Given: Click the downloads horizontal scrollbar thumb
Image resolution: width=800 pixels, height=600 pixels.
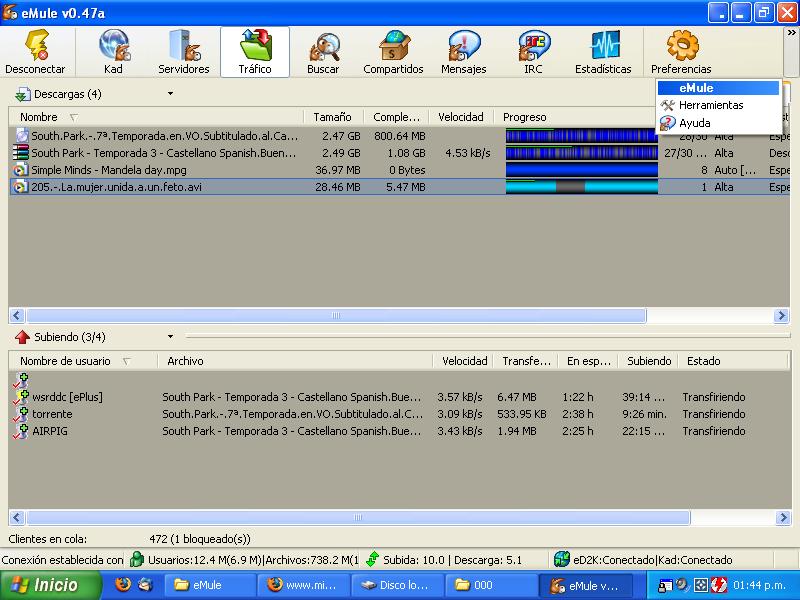Looking at the screenshot, I should click(x=336, y=315).
